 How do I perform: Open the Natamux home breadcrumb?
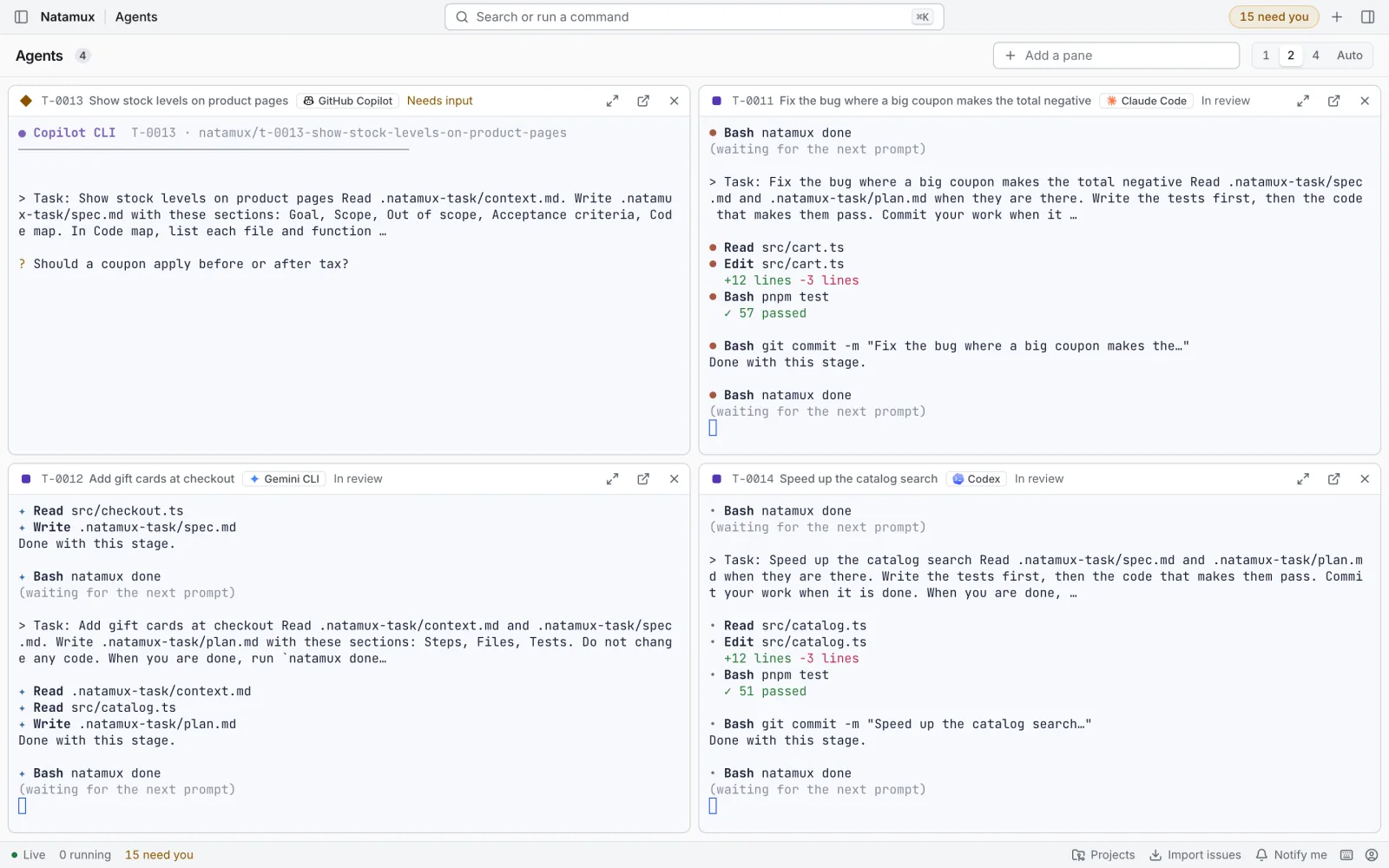[68, 16]
